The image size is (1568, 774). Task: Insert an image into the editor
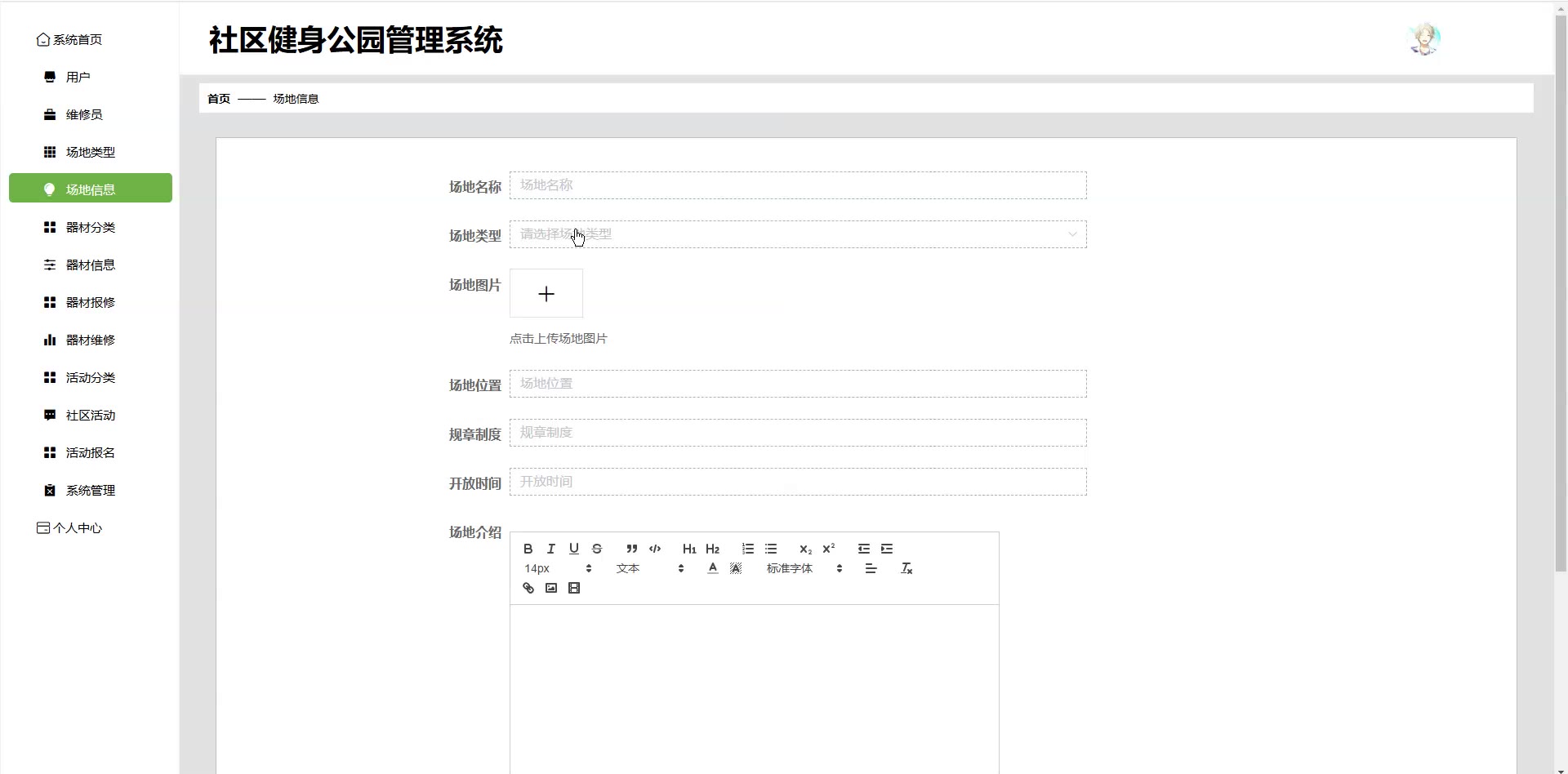tap(551, 588)
